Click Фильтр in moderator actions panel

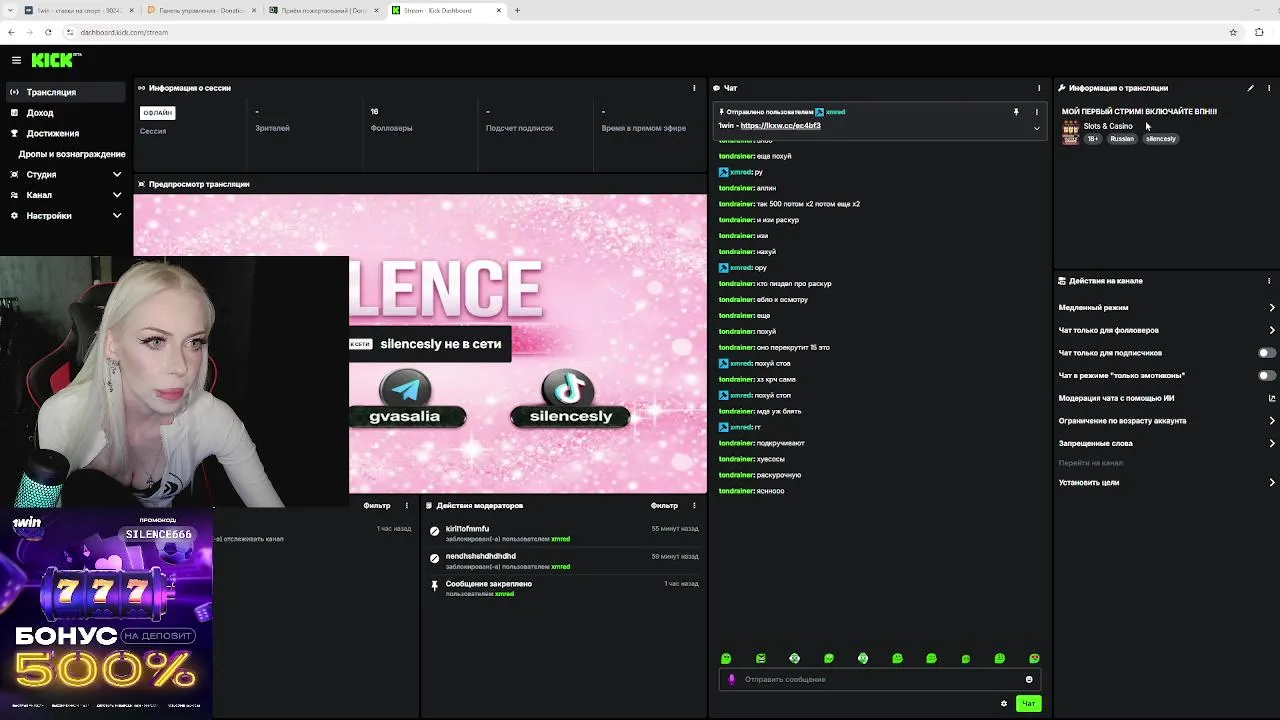pyautogui.click(x=664, y=505)
